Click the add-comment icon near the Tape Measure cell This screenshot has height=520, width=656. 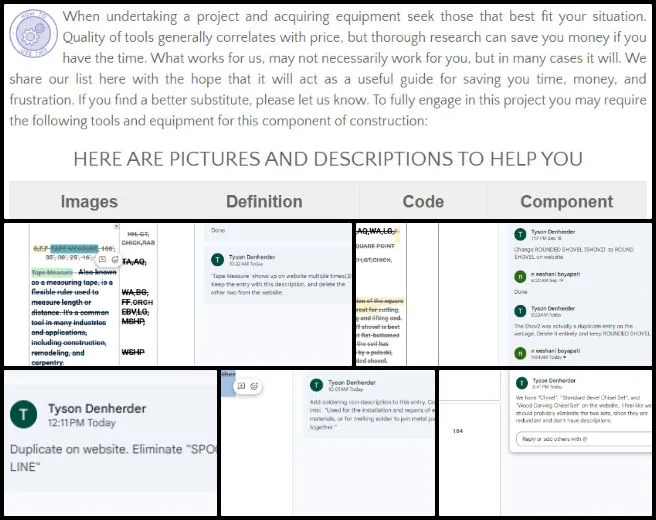(x=102, y=260)
